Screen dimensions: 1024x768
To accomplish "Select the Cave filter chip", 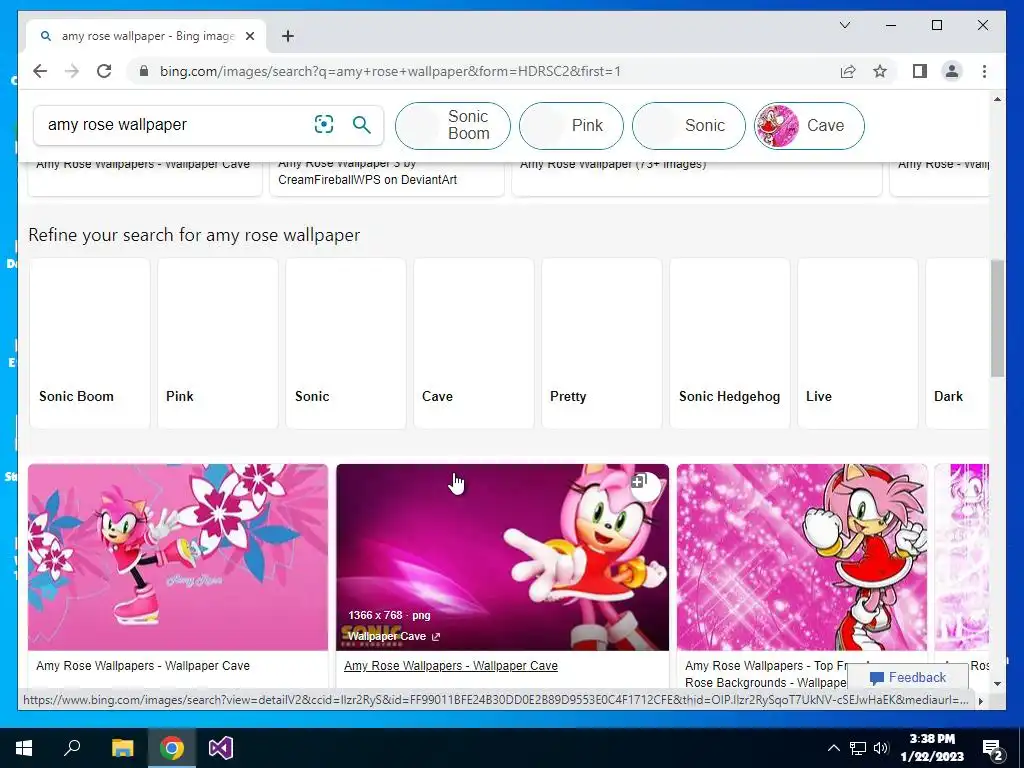I will pyautogui.click(x=809, y=125).
